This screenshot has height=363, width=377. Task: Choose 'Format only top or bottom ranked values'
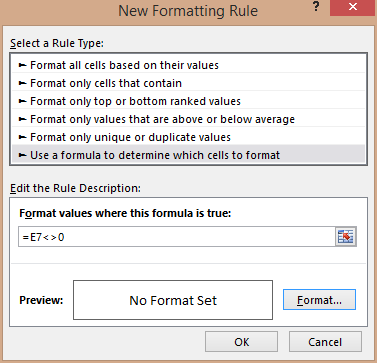click(x=189, y=101)
